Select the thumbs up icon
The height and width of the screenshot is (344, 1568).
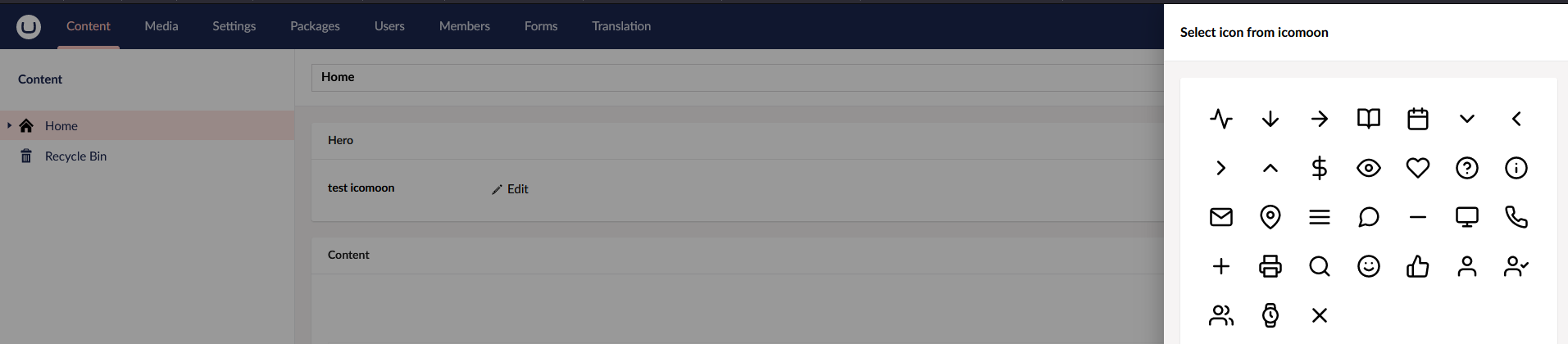pos(1418,266)
